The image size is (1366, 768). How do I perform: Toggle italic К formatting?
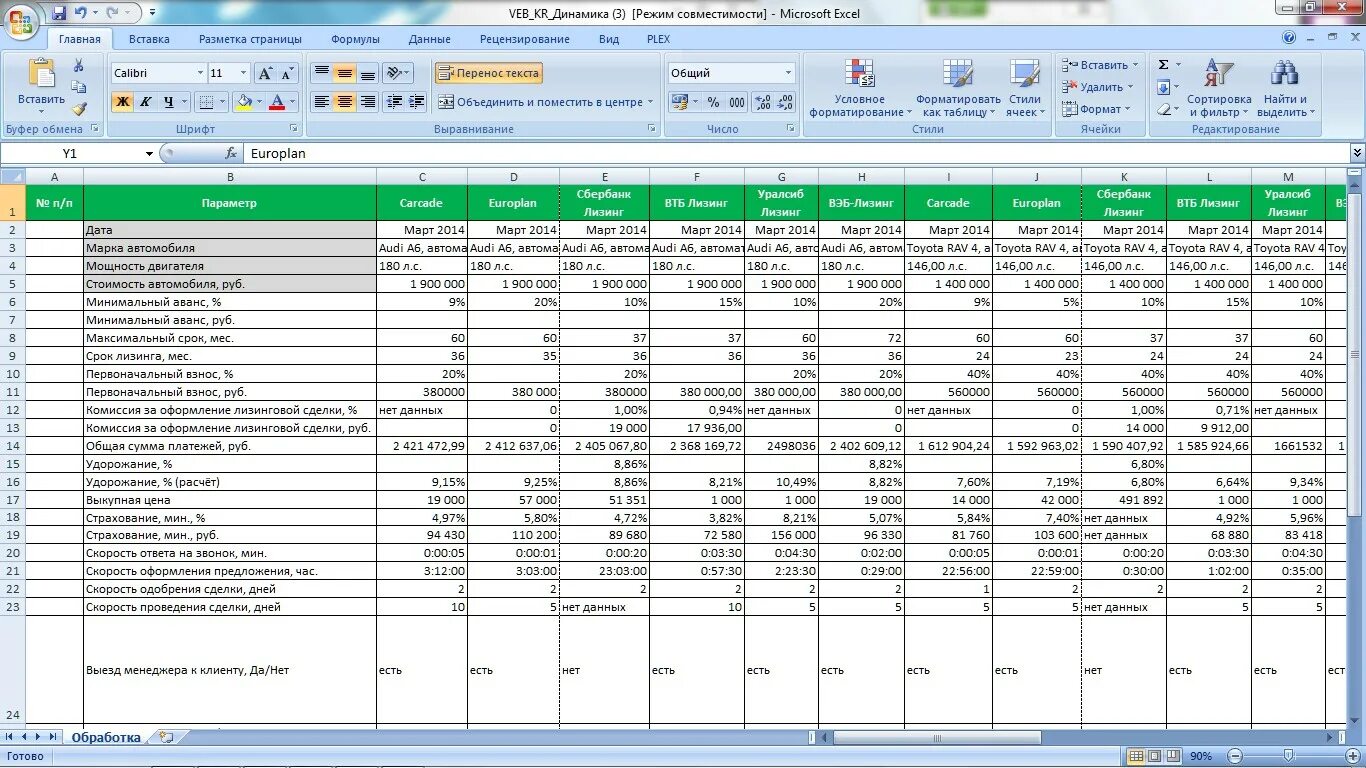(x=146, y=102)
